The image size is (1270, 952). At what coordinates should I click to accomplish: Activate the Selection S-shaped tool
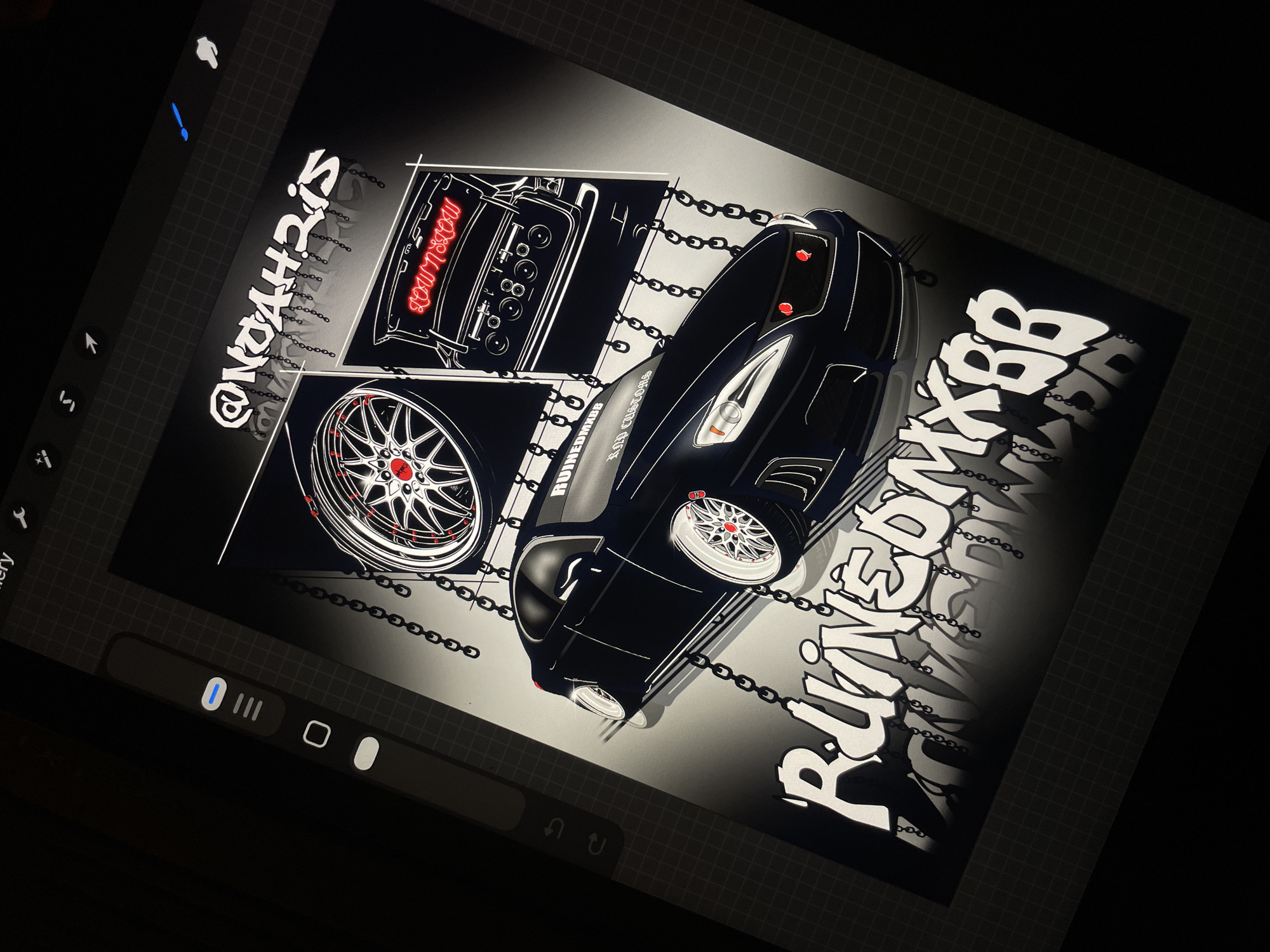point(68,401)
